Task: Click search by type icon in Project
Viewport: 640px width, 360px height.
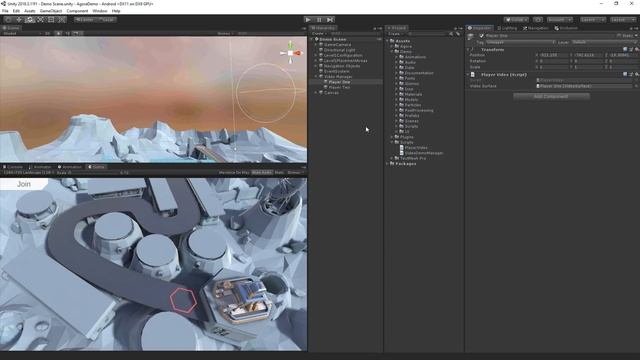Action: 451,34
